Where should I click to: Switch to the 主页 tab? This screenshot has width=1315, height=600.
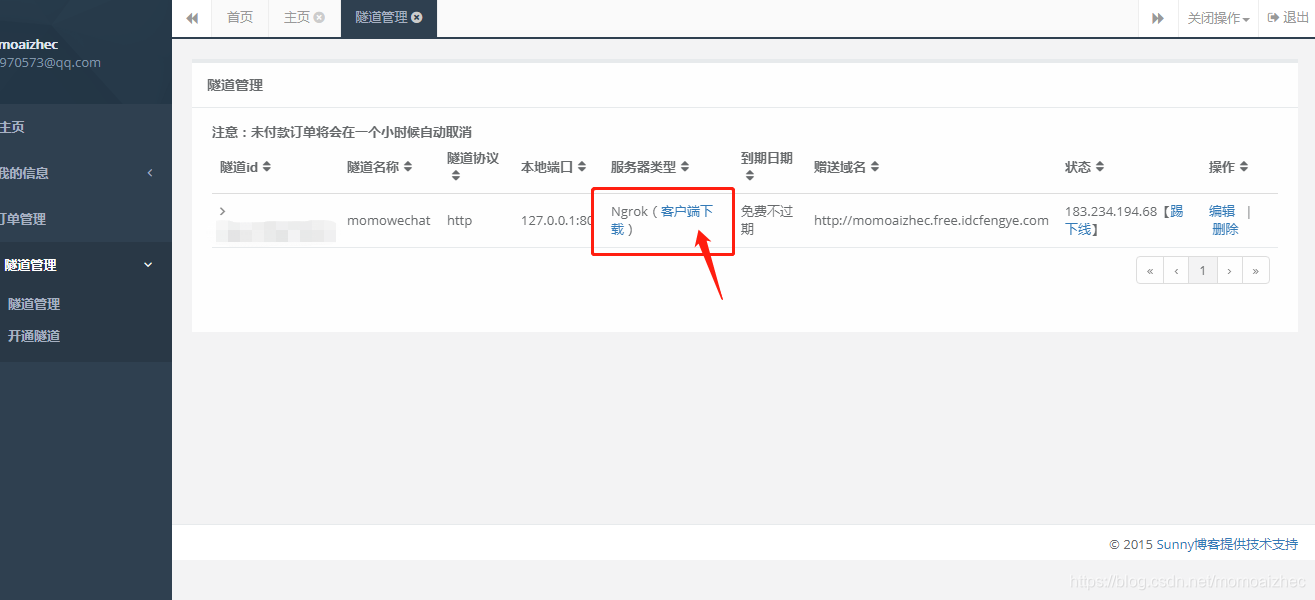point(297,18)
